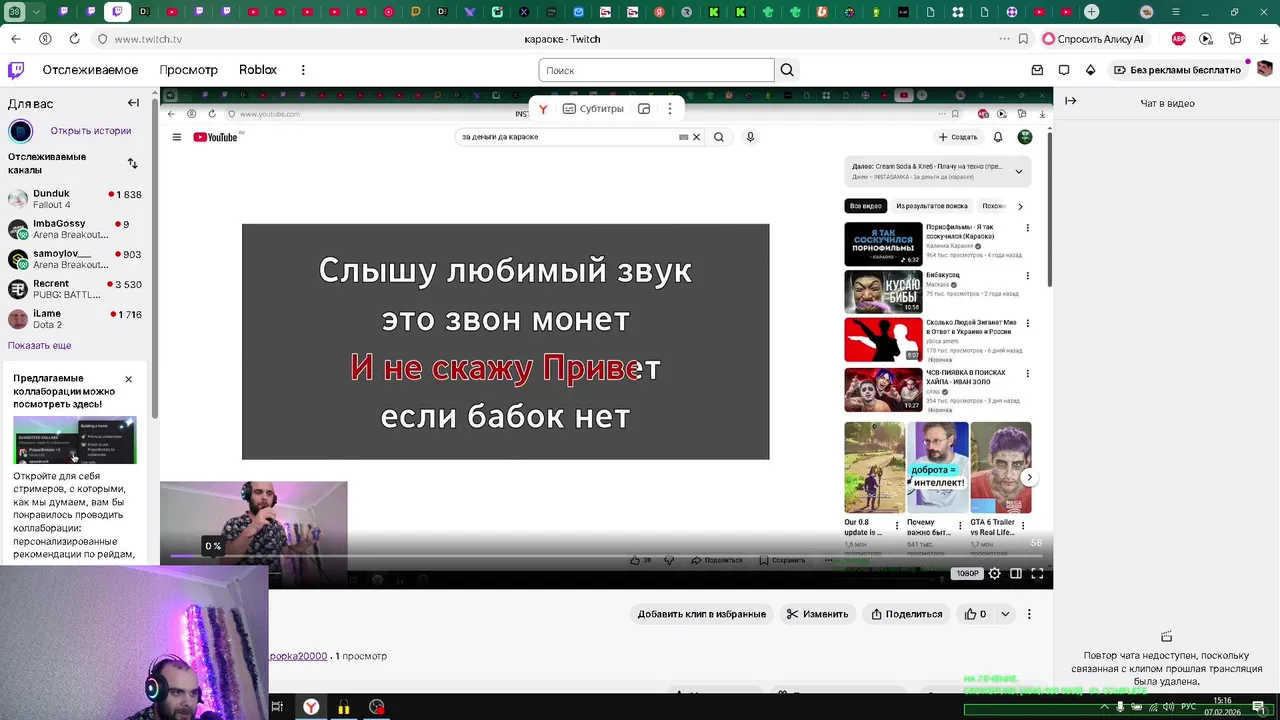
Task: Click 'Изменить' clip button
Action: point(817,614)
